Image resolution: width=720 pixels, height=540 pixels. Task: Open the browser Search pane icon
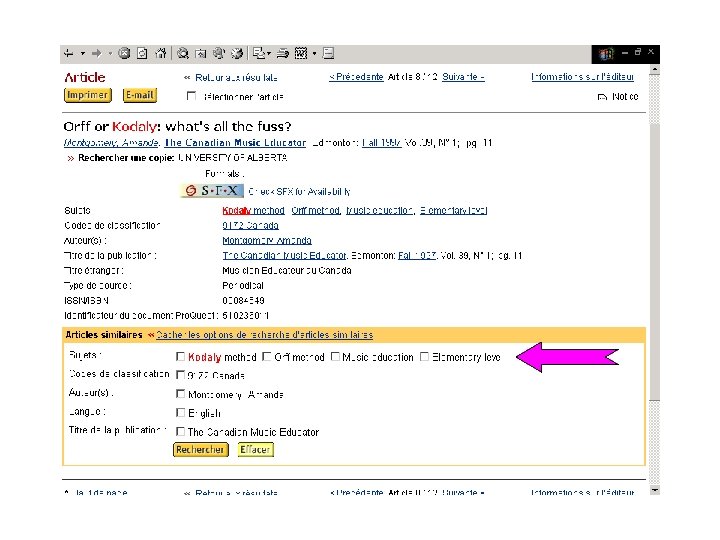[x=183, y=53]
